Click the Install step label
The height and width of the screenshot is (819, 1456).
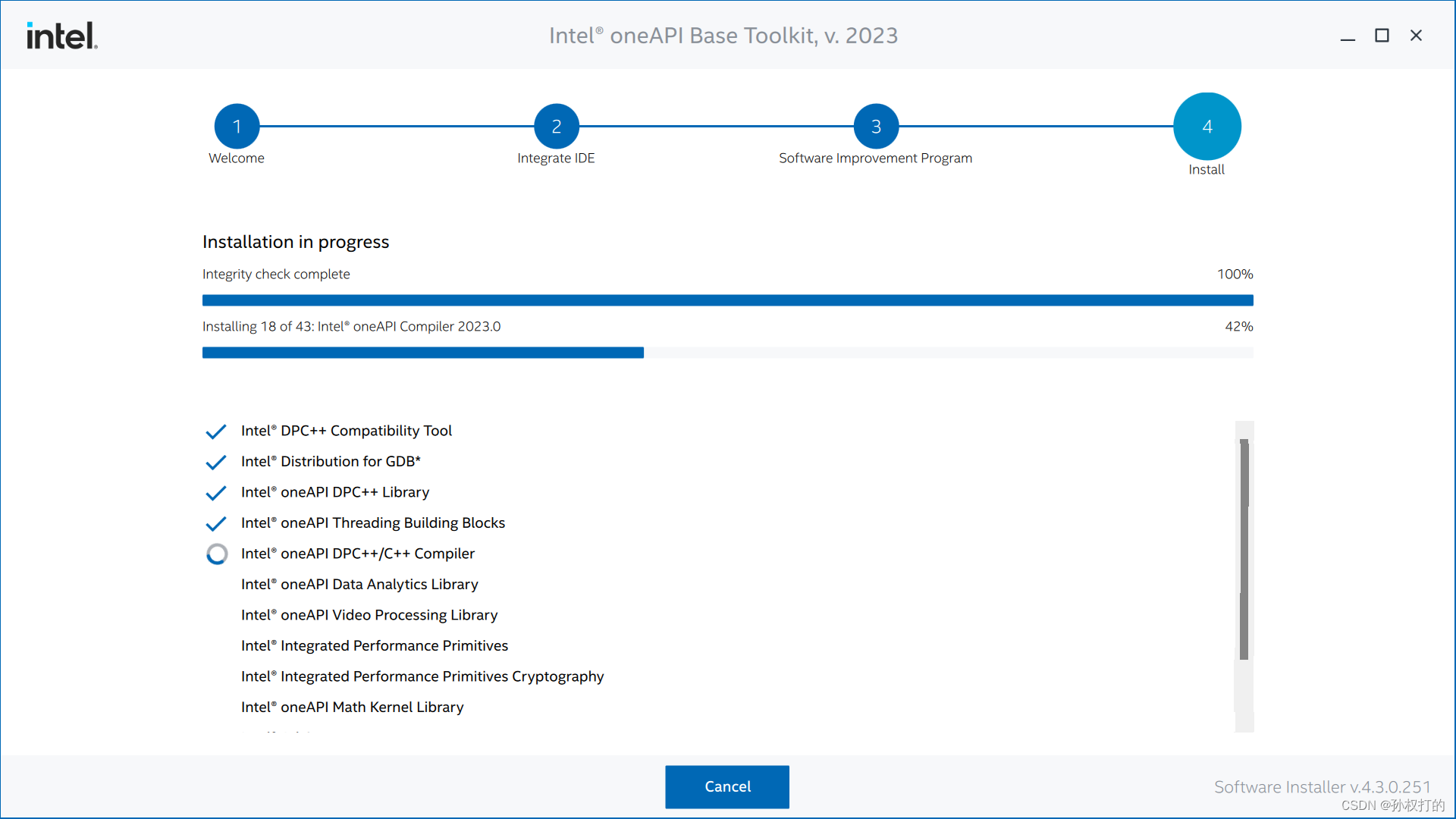point(1207,169)
